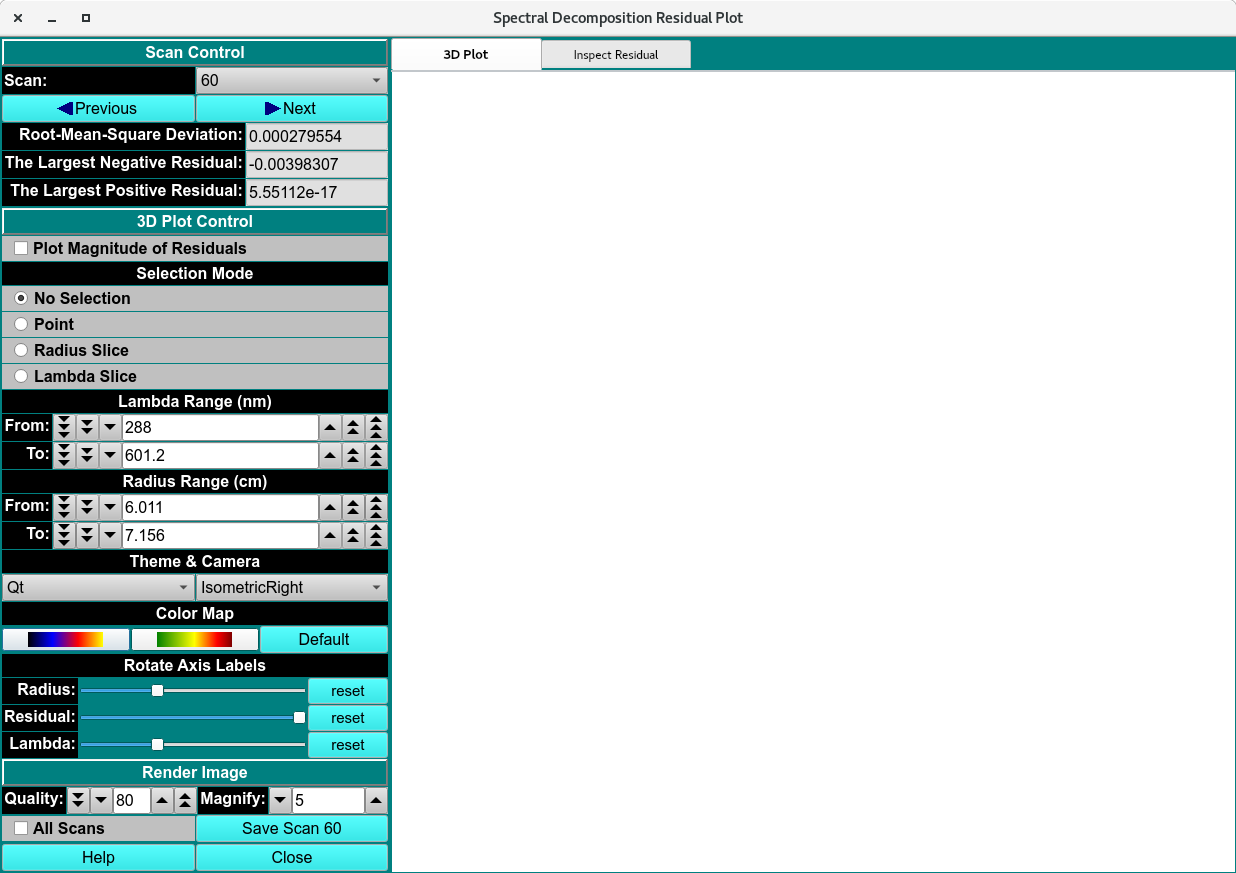
Task: Open the Scan number dropdown
Action: point(292,80)
